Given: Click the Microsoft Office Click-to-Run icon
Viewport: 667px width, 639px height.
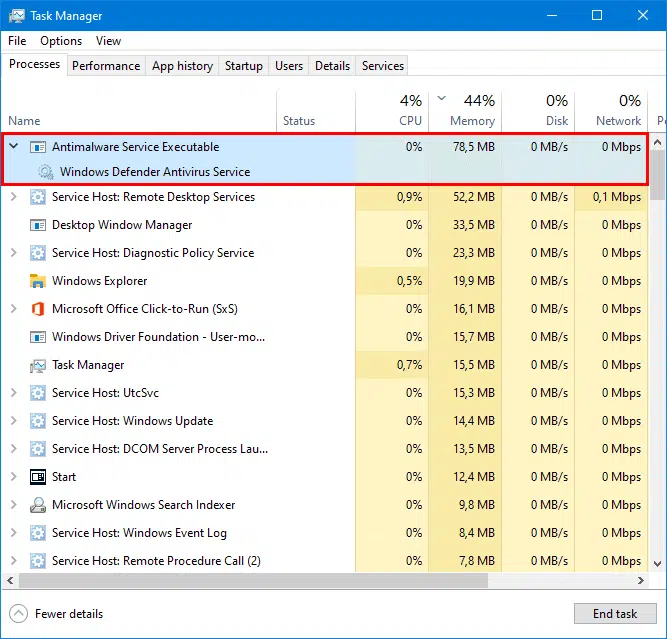Looking at the screenshot, I should (x=38, y=309).
